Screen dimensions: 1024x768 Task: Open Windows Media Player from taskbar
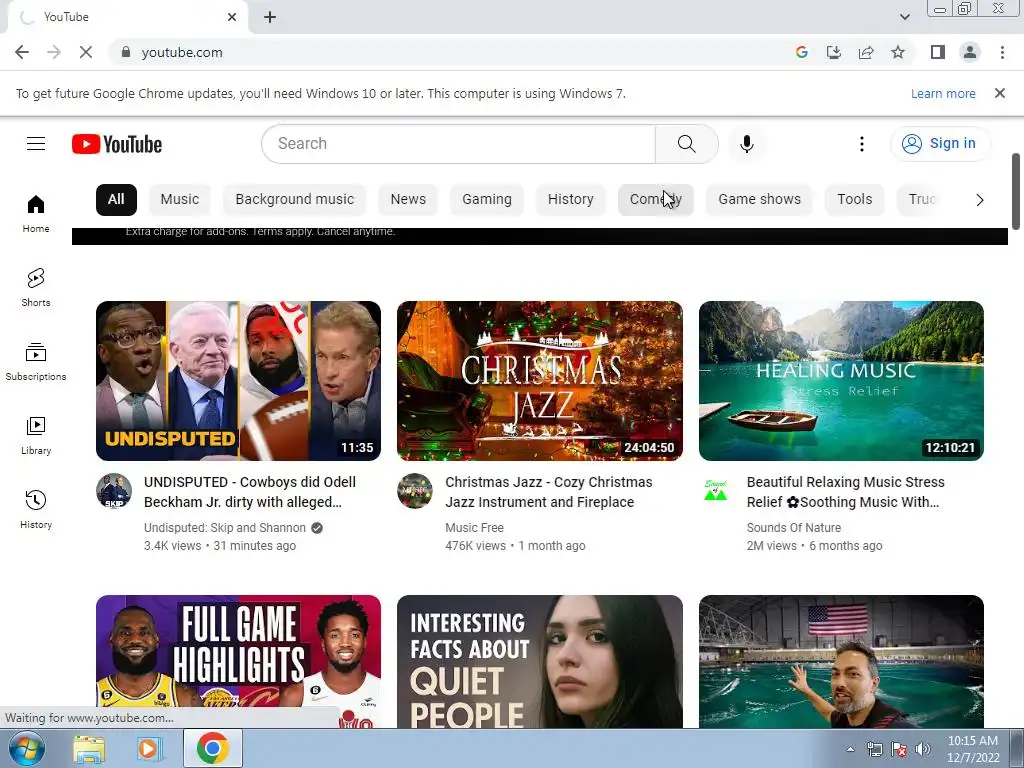[x=149, y=748]
